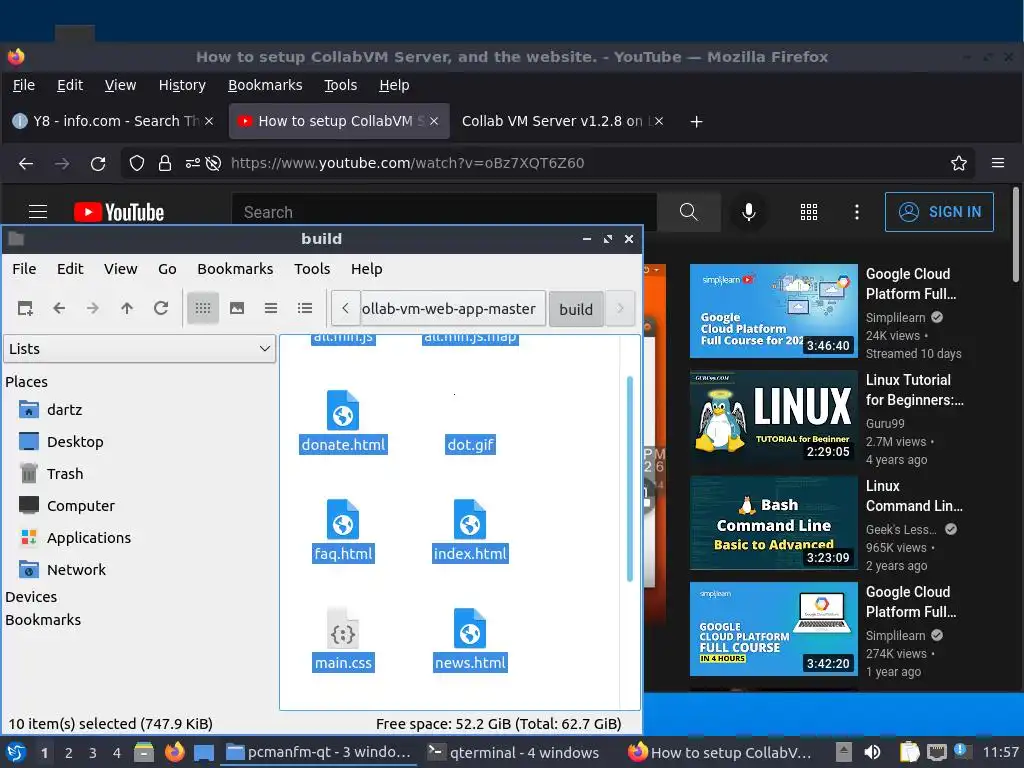Select the faq.html file icon
This screenshot has width=1024, height=768.
point(343,519)
